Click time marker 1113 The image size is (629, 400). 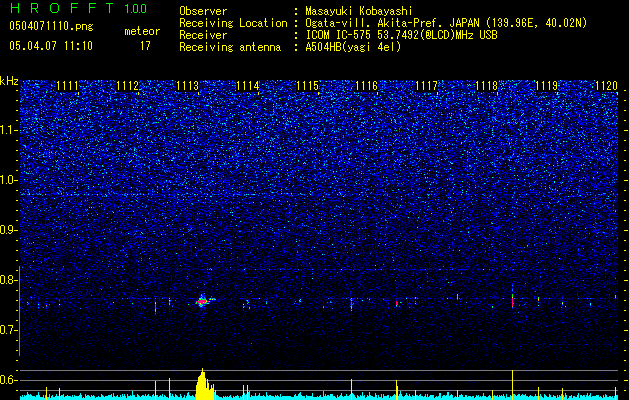pos(187,86)
